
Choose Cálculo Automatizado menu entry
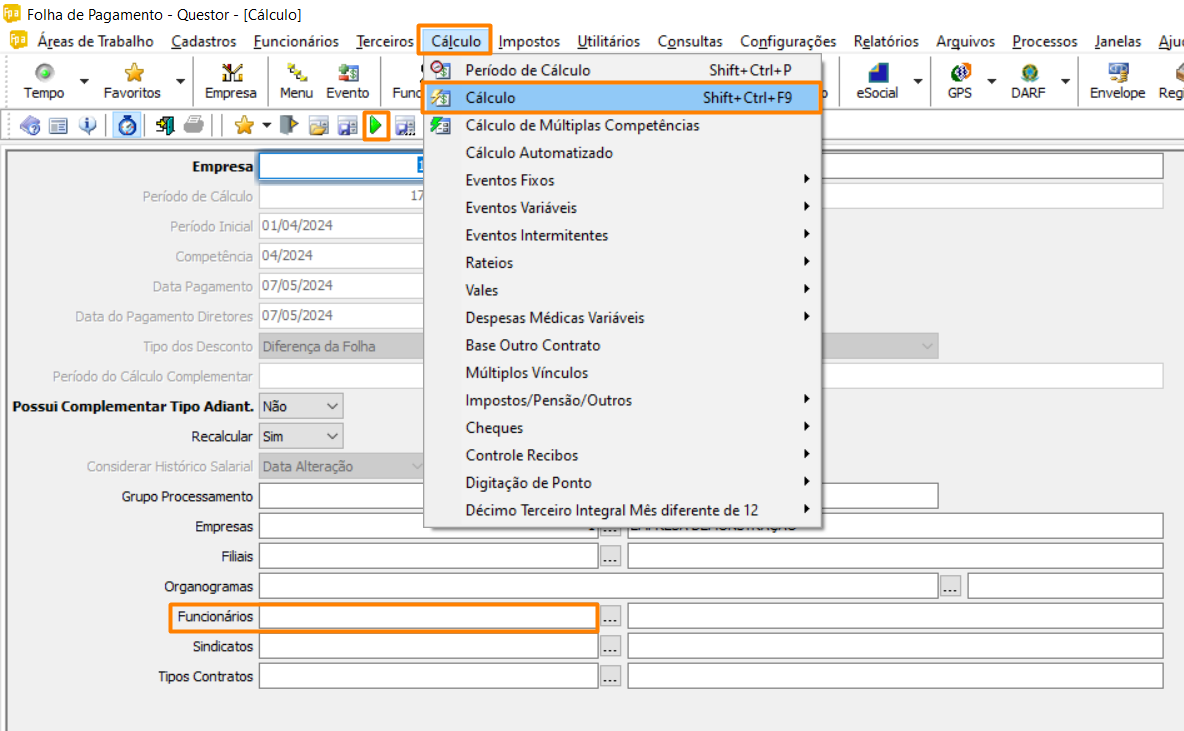point(622,153)
